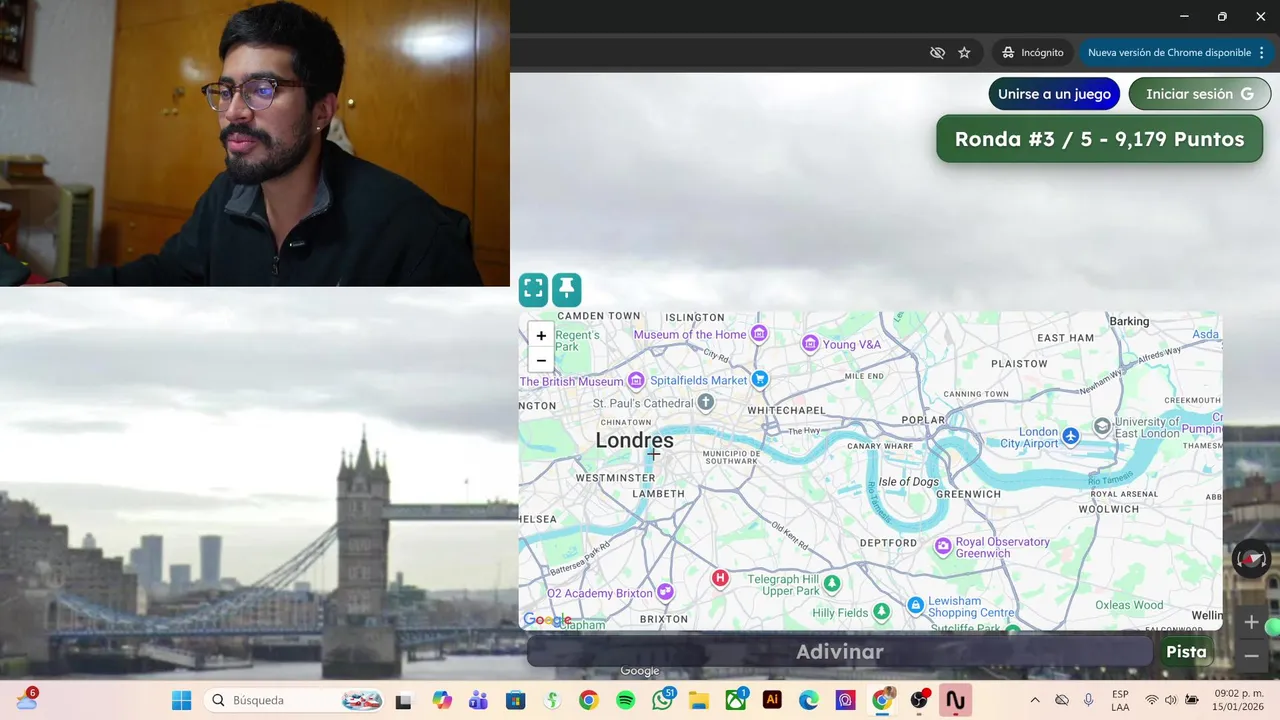Click the CANARY WHARF label
Screen dimensions: 1280x720
pyautogui.click(x=880, y=446)
